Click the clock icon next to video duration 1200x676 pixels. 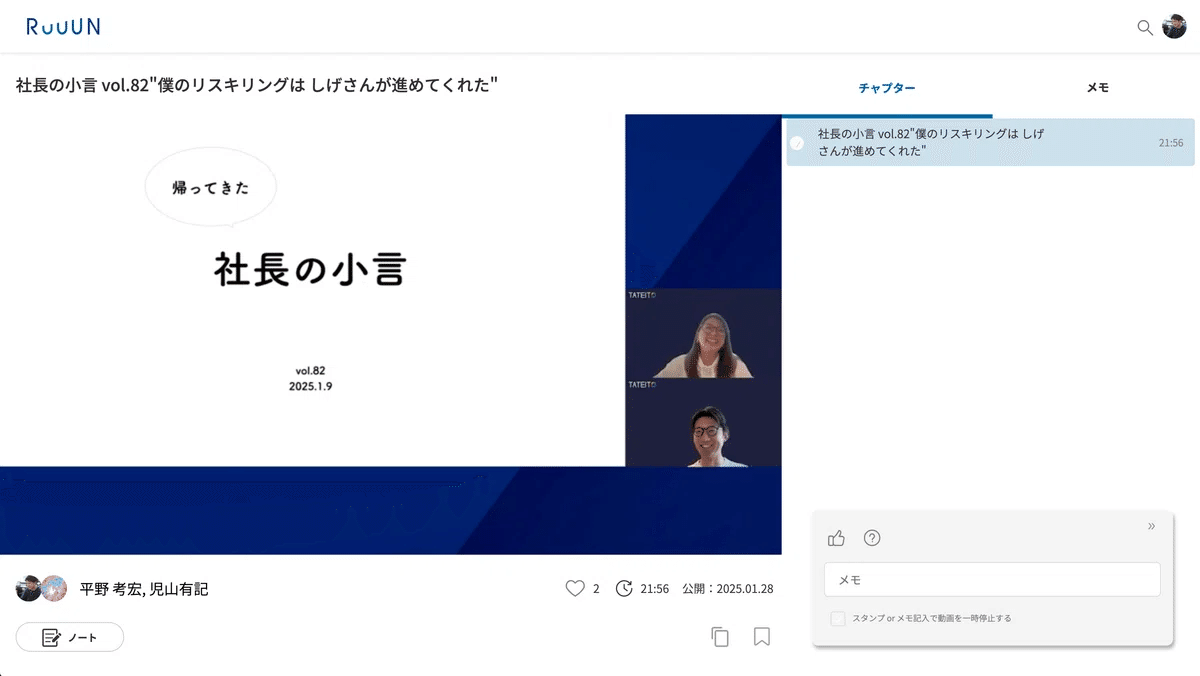[624, 589]
